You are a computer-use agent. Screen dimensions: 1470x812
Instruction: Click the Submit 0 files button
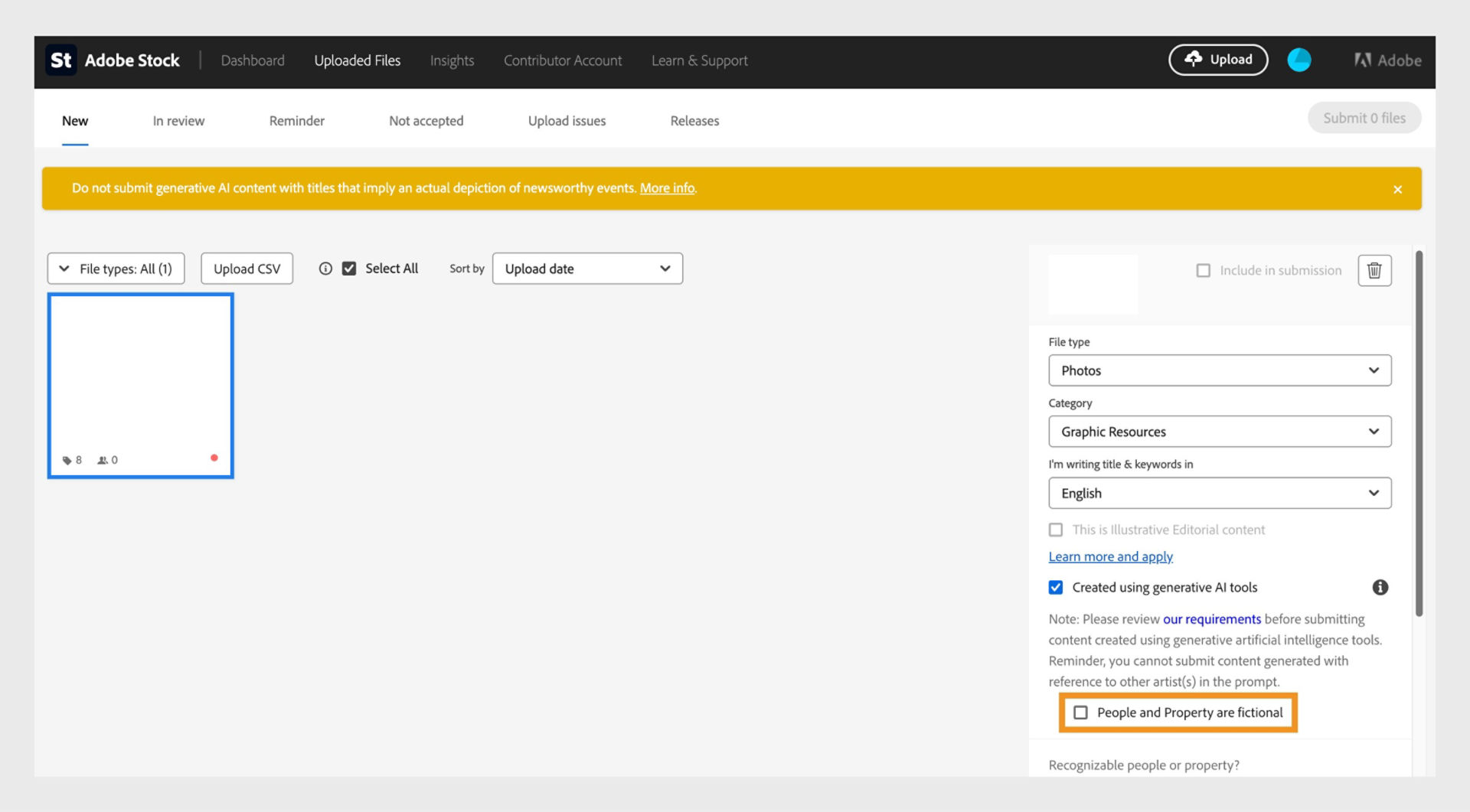click(x=1364, y=118)
